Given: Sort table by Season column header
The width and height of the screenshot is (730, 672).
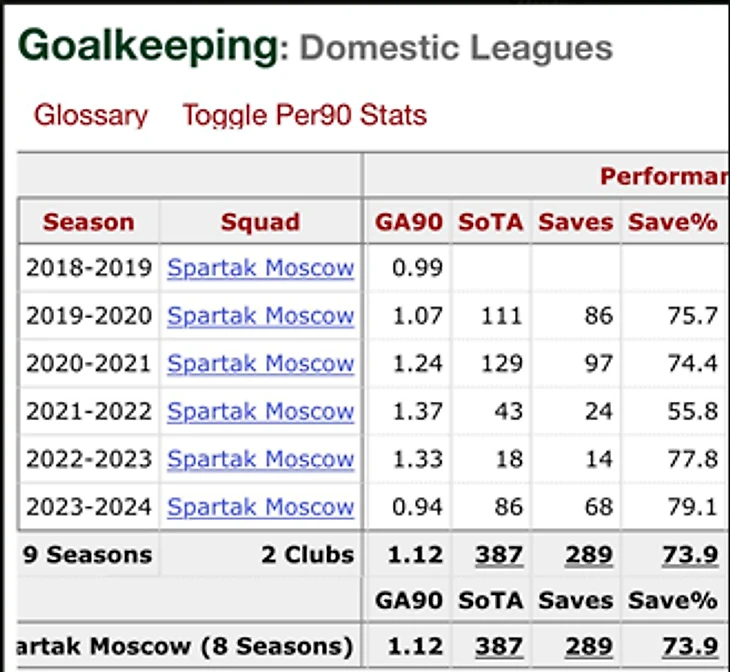Looking at the screenshot, I should 88,222.
